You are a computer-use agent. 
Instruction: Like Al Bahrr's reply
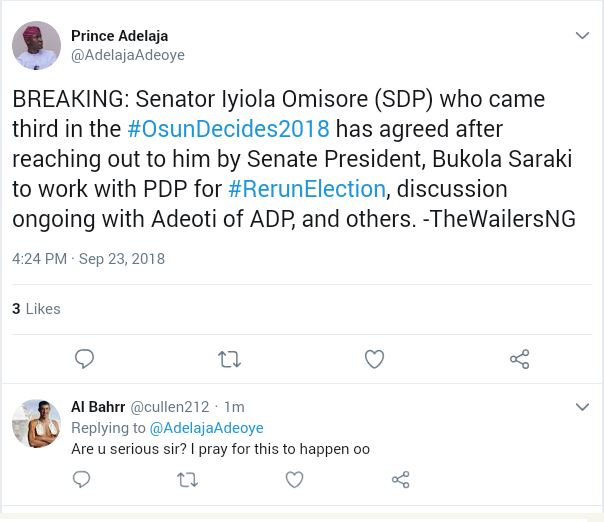[x=294, y=480]
